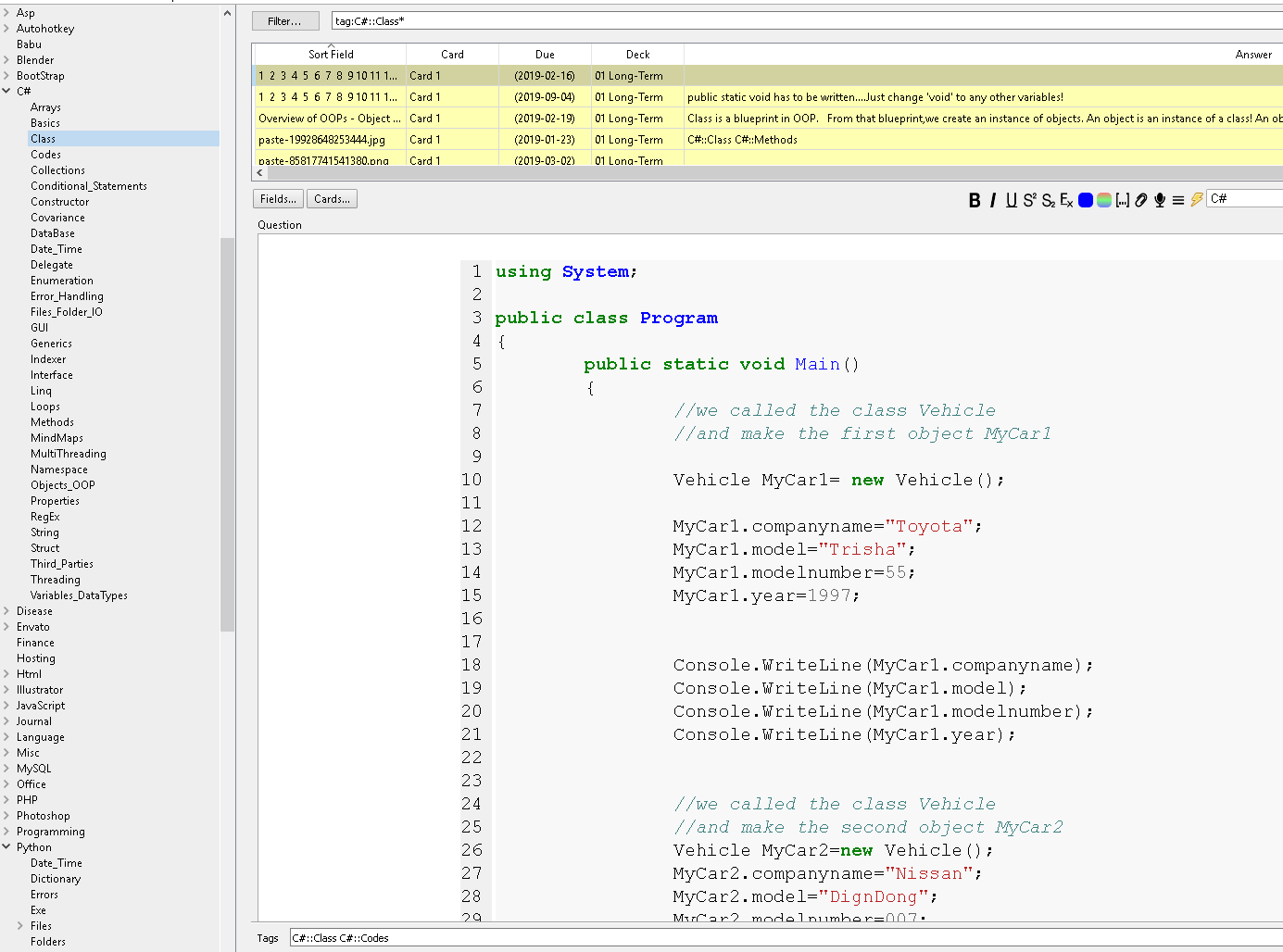Viewport: 1283px width, 952px height.
Task: Remove formatting with the eraser icon
Action: point(1066,199)
